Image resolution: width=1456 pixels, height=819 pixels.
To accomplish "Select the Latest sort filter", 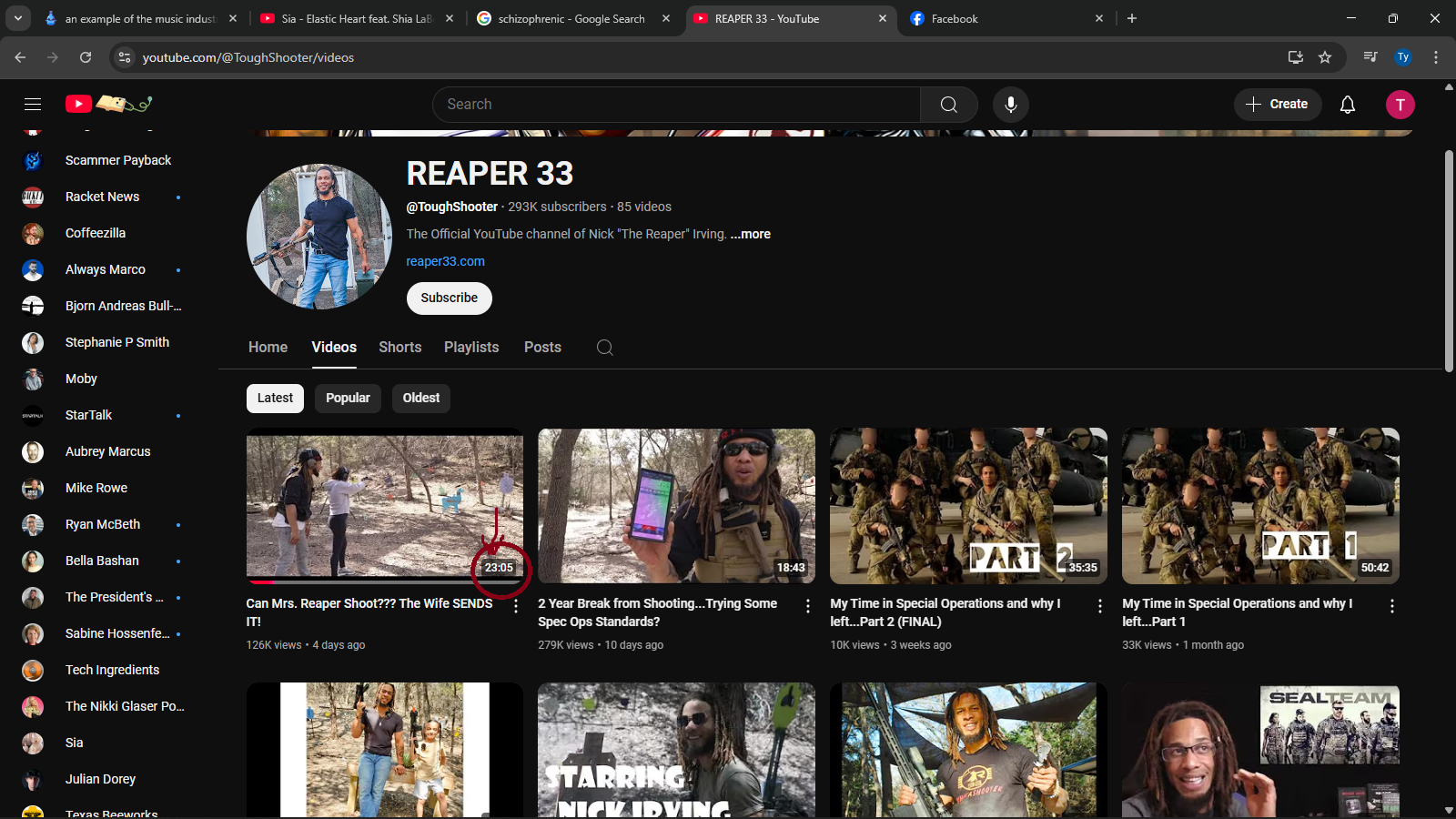I will point(275,398).
